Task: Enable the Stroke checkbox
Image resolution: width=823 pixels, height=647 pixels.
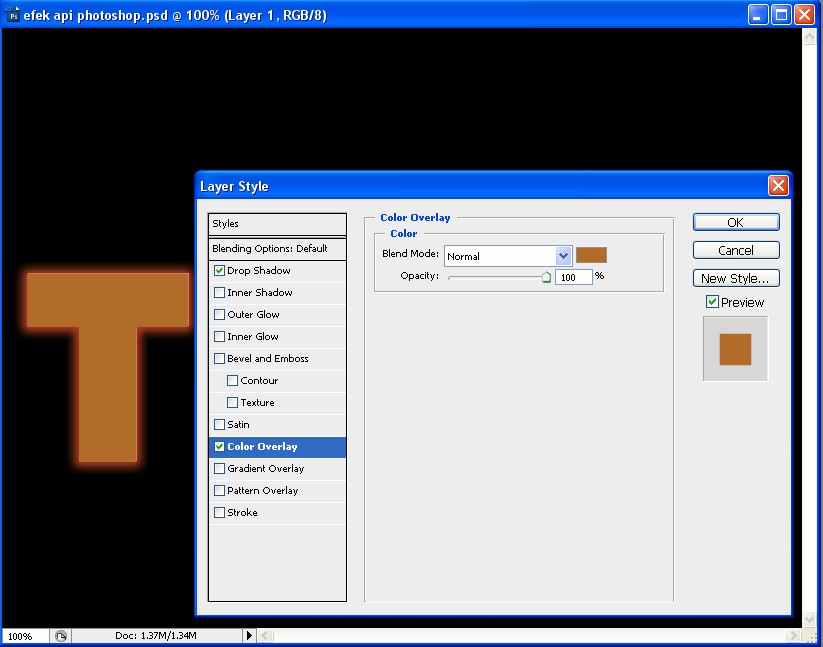Action: pyautogui.click(x=219, y=513)
